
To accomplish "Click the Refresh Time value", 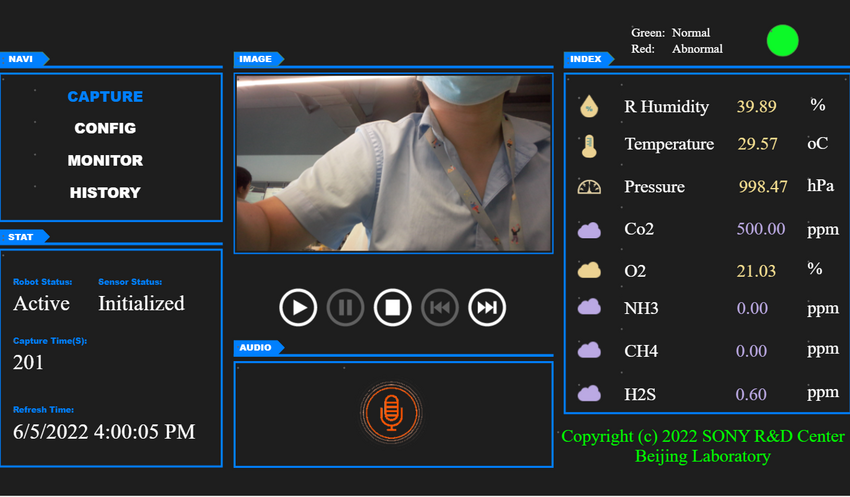I will [104, 432].
